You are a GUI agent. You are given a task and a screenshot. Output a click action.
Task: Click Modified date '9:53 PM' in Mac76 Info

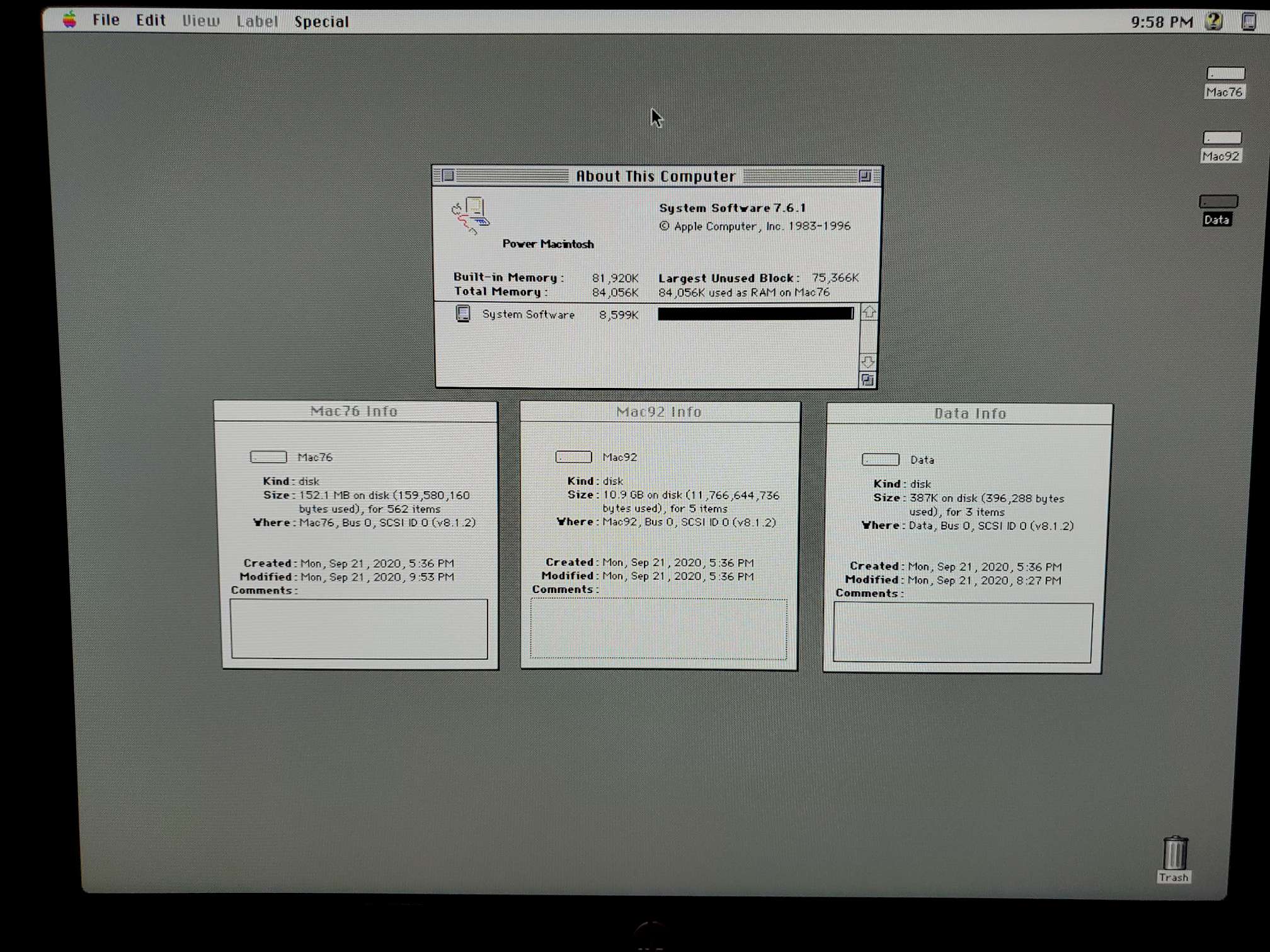click(432, 577)
